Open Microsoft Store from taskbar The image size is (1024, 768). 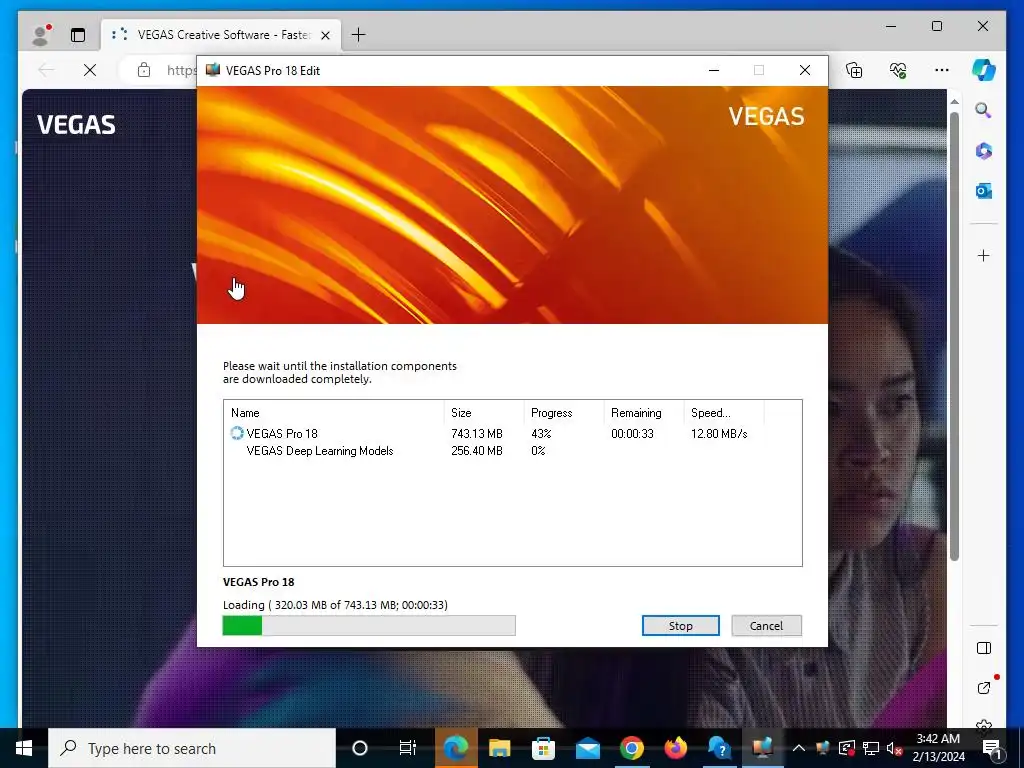pos(543,748)
